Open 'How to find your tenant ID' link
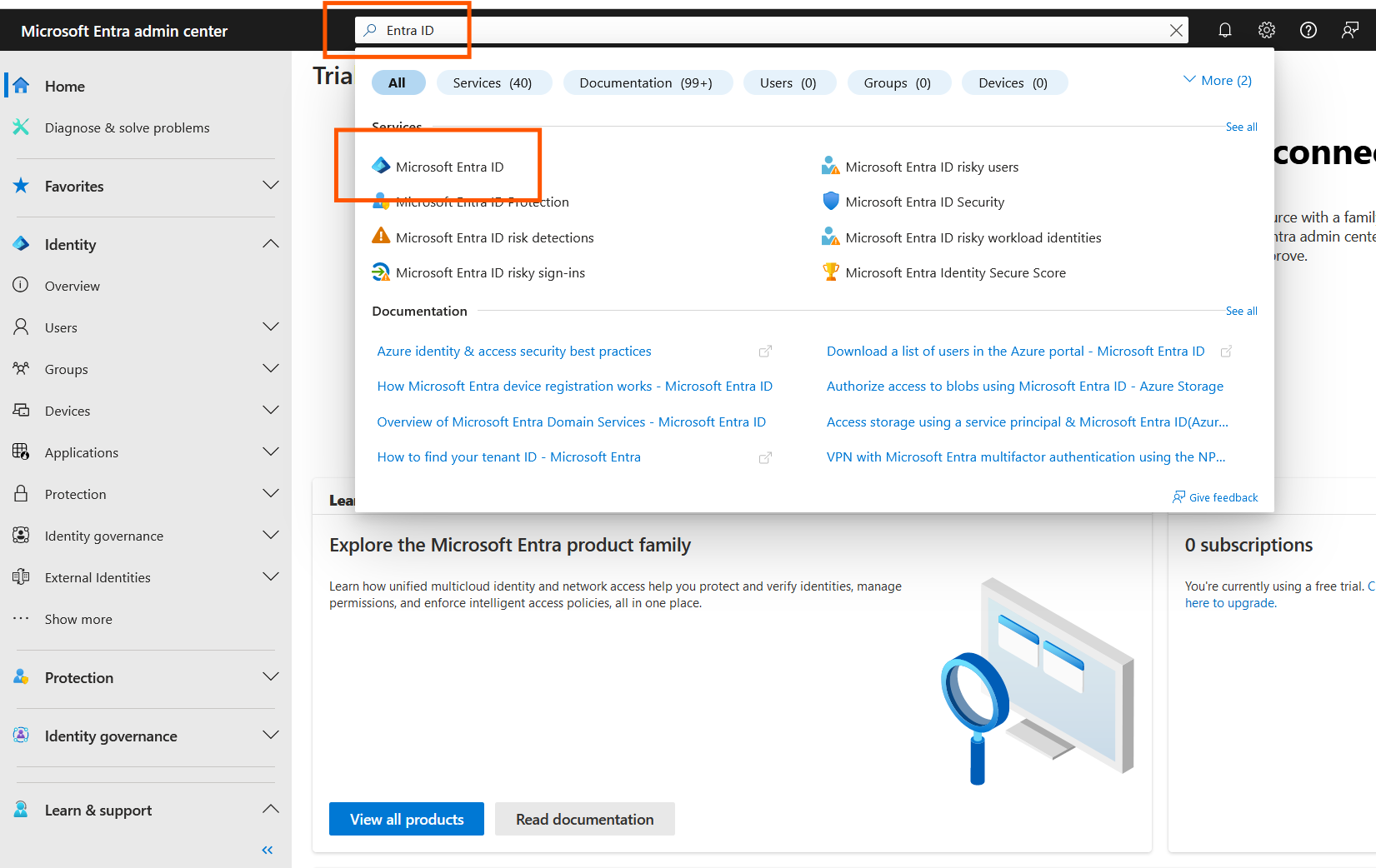 (508, 457)
